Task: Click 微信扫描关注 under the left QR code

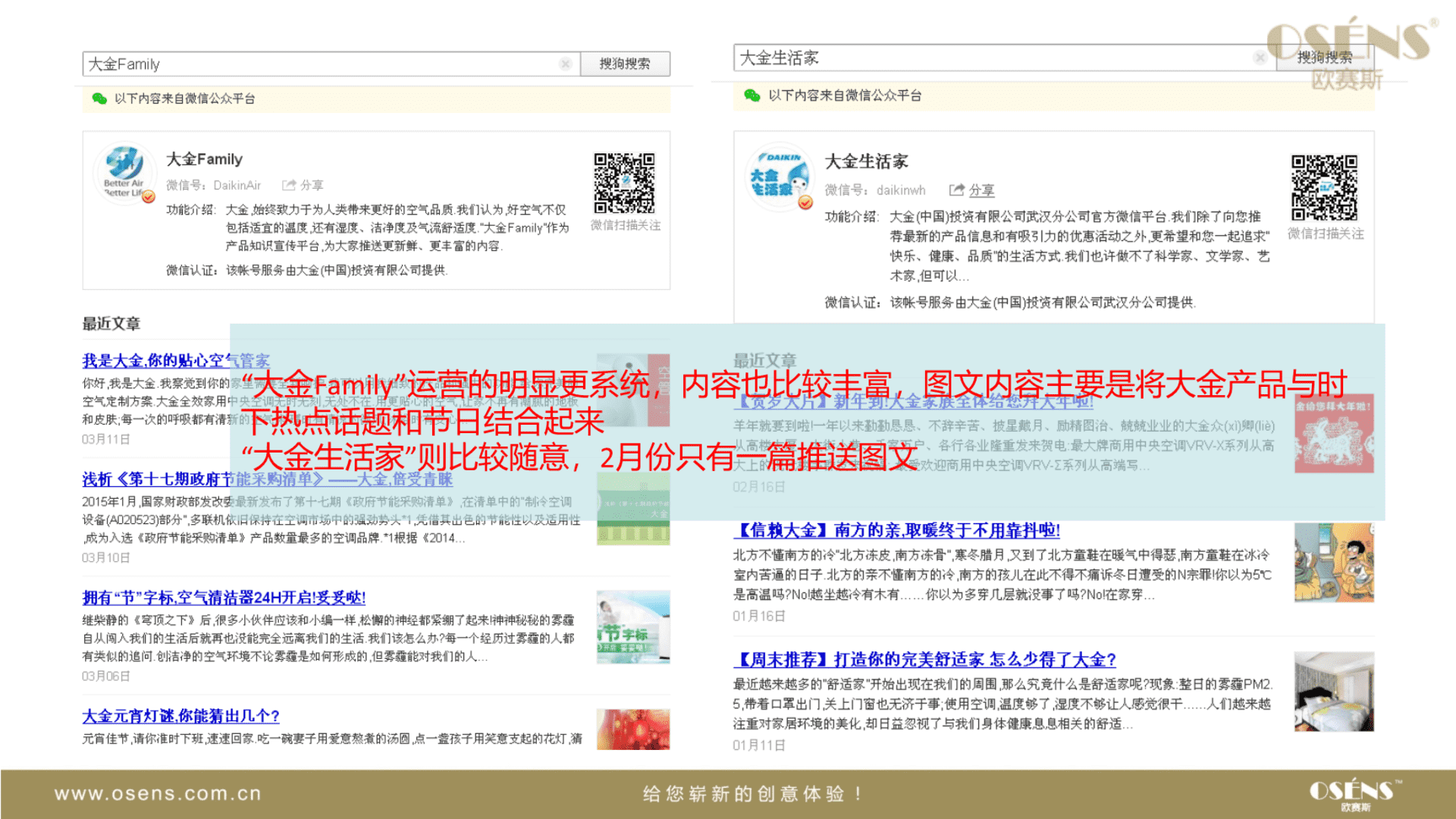Action: 626,225
